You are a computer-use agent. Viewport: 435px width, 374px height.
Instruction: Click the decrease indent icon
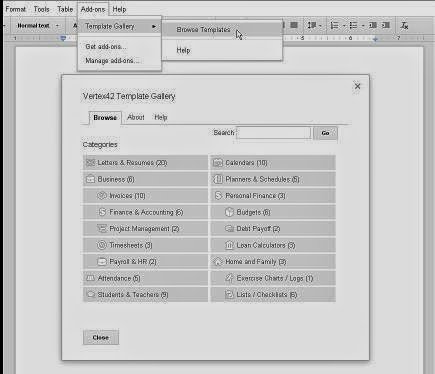coord(373,25)
